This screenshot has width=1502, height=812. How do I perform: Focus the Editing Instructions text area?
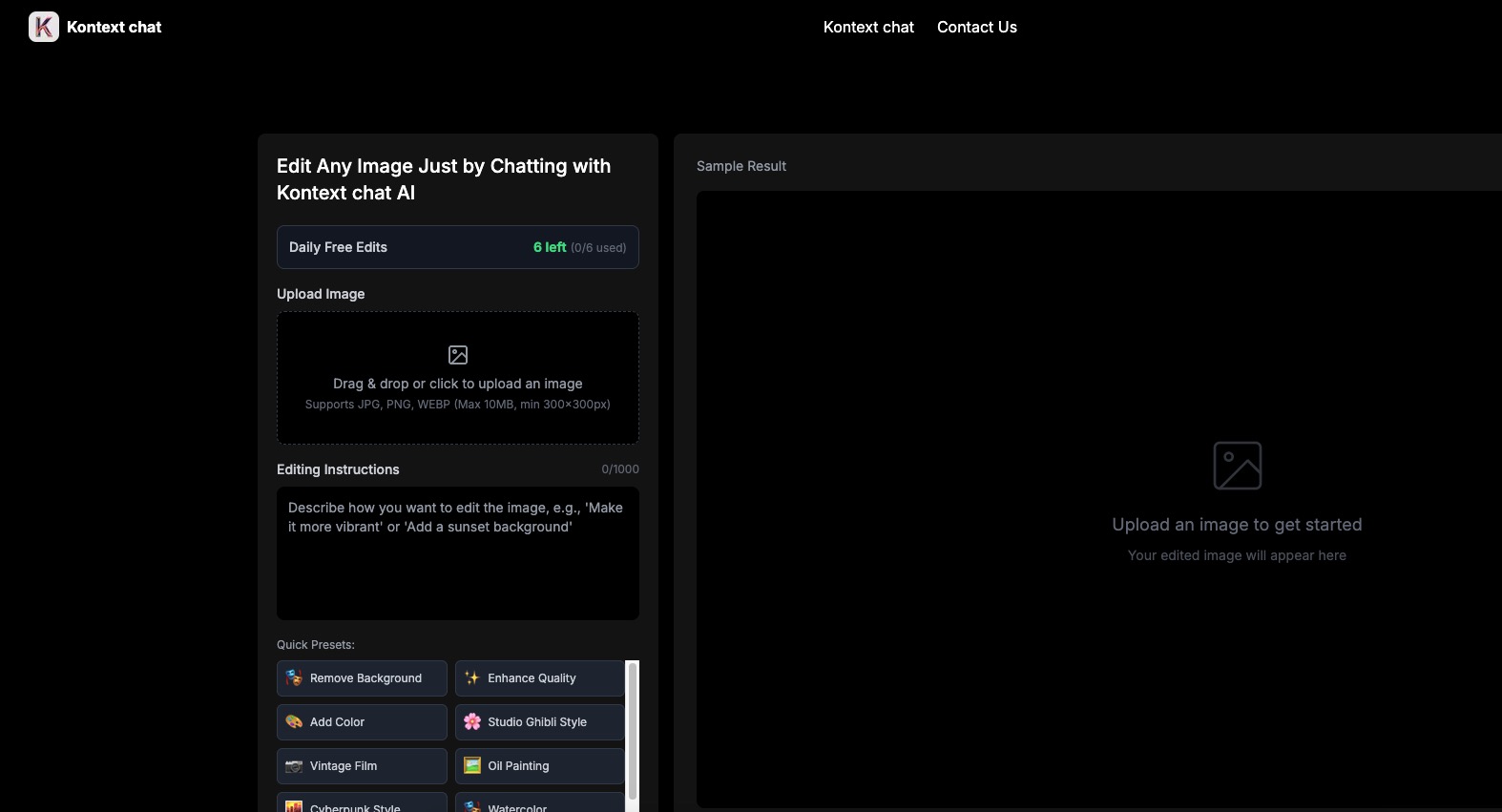tap(458, 563)
